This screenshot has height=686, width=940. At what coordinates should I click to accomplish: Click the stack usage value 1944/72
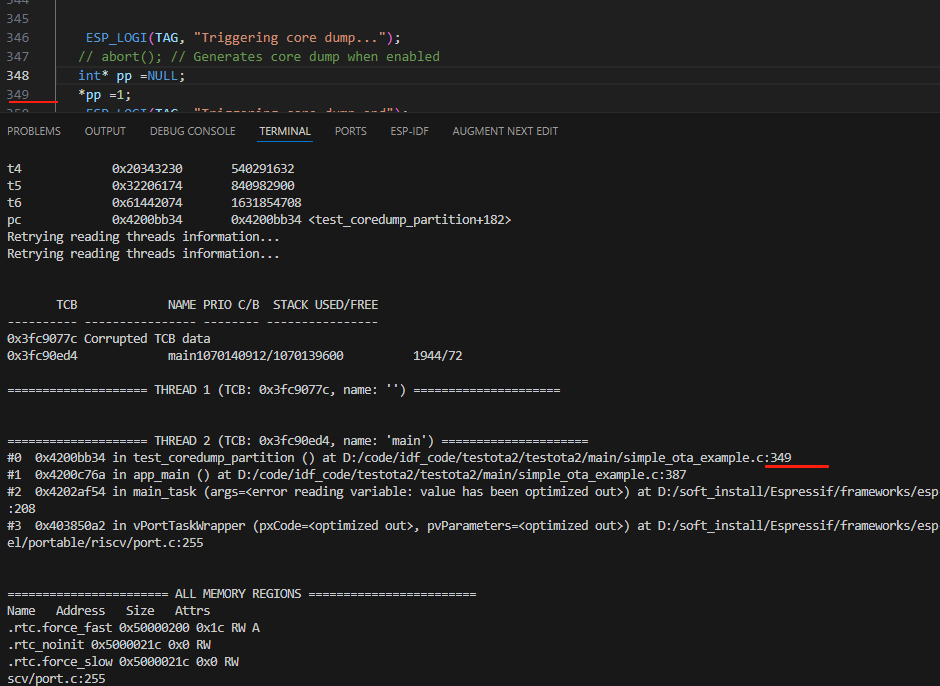(x=438, y=356)
